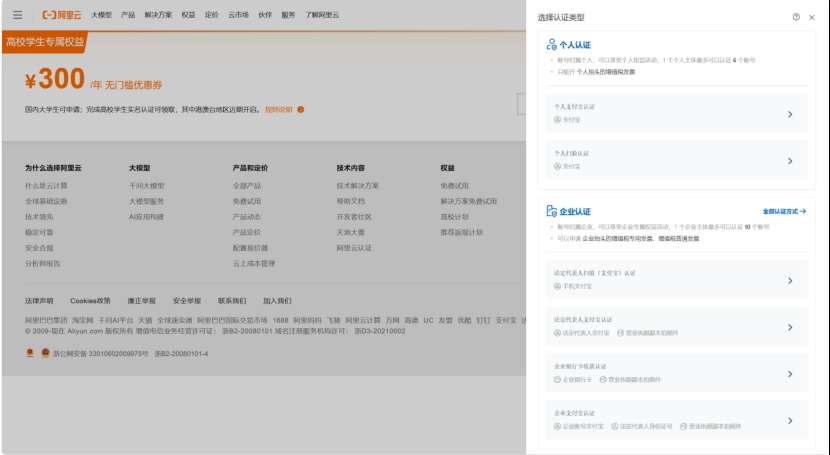This screenshot has height=455, width=830.
Task: Click 千问大模型 footer link
Action: point(147,186)
